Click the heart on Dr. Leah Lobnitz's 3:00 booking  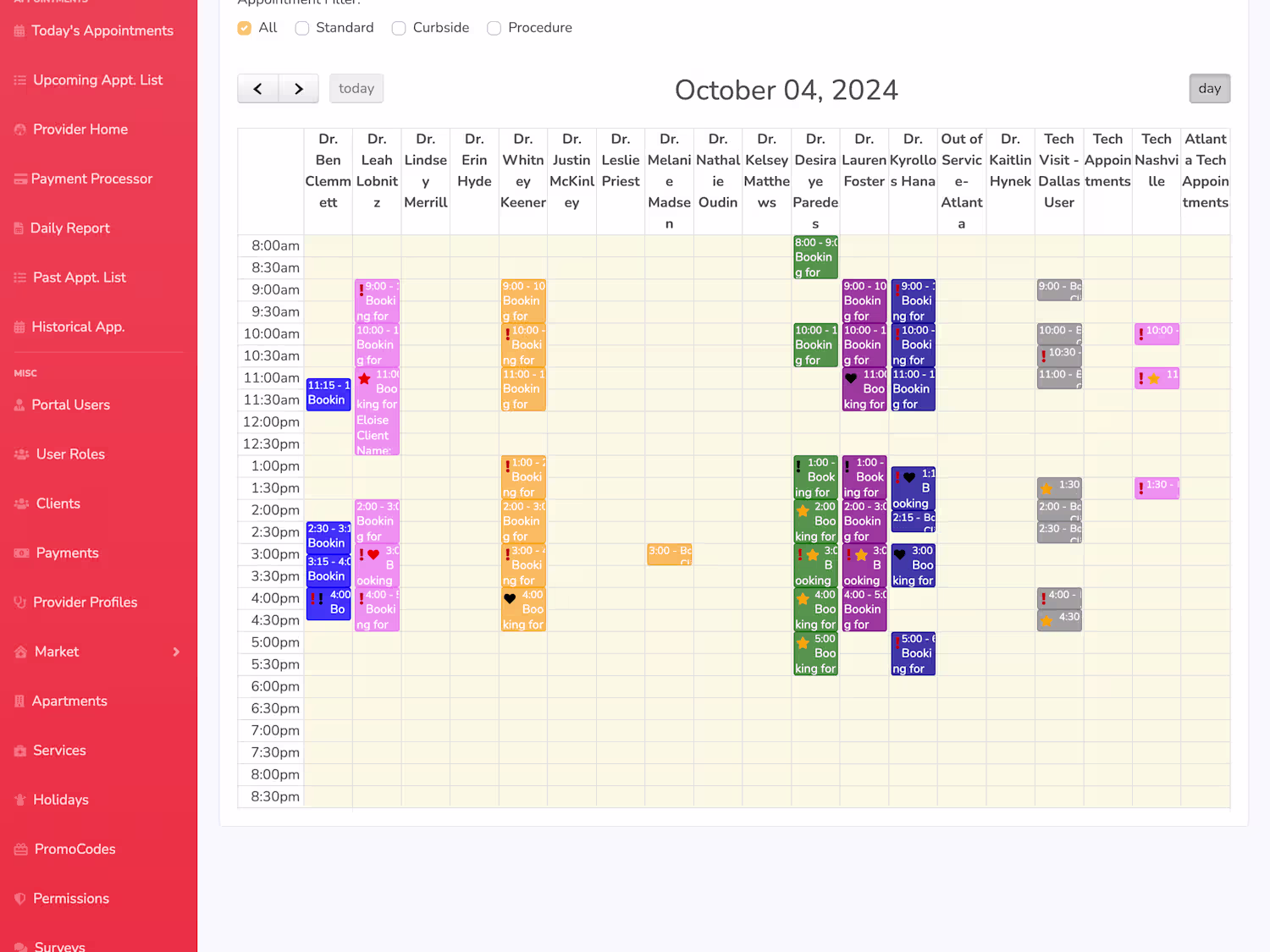[x=373, y=555]
